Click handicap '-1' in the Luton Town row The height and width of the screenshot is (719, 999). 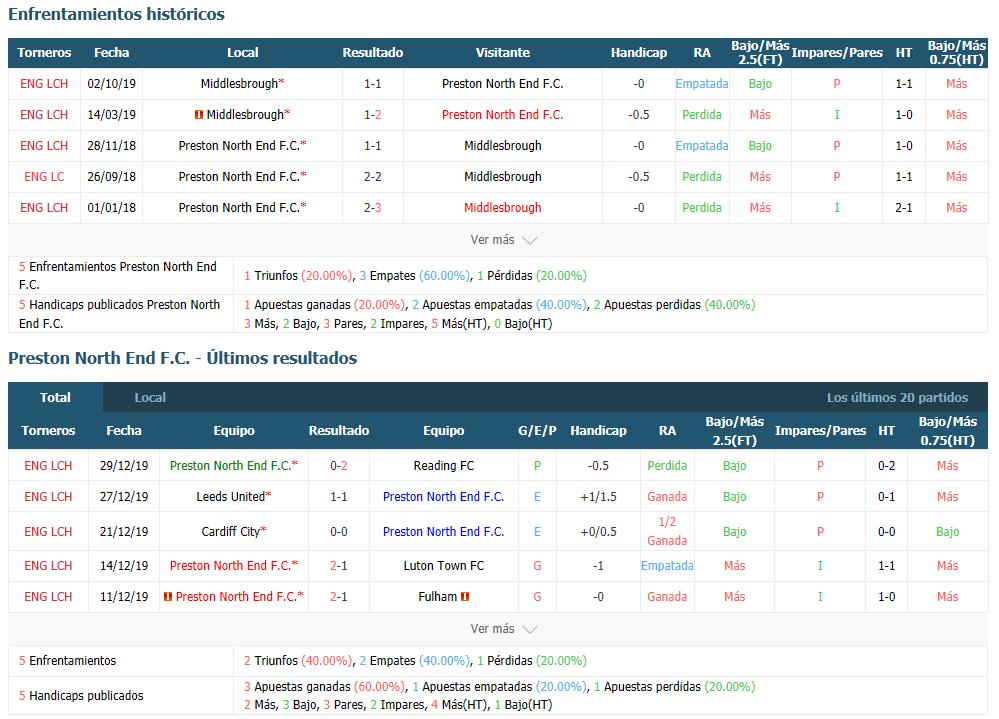(x=598, y=566)
